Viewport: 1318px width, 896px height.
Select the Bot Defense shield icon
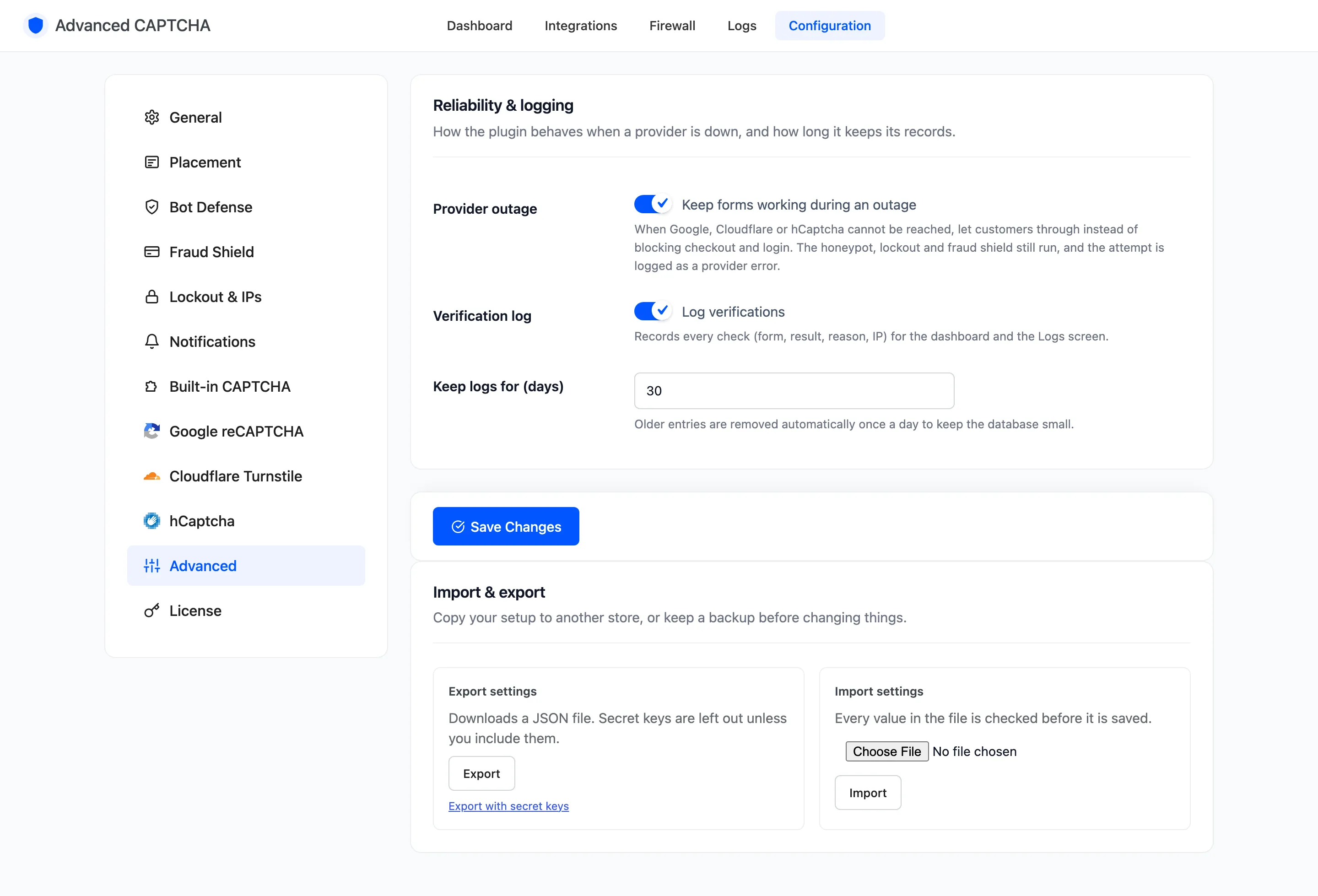point(151,207)
